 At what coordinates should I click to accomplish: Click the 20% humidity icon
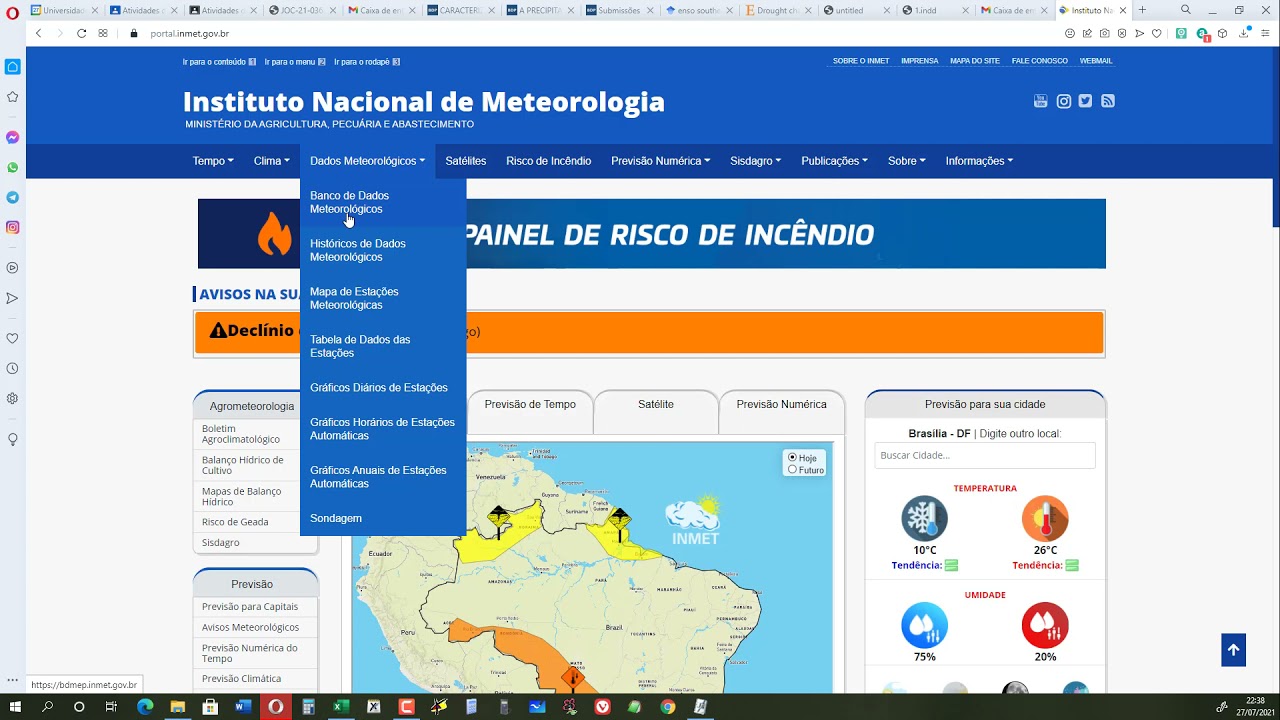point(1045,625)
